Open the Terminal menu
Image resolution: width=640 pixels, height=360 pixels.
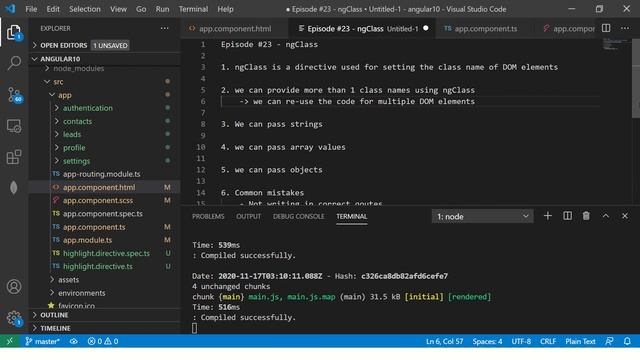193,9
